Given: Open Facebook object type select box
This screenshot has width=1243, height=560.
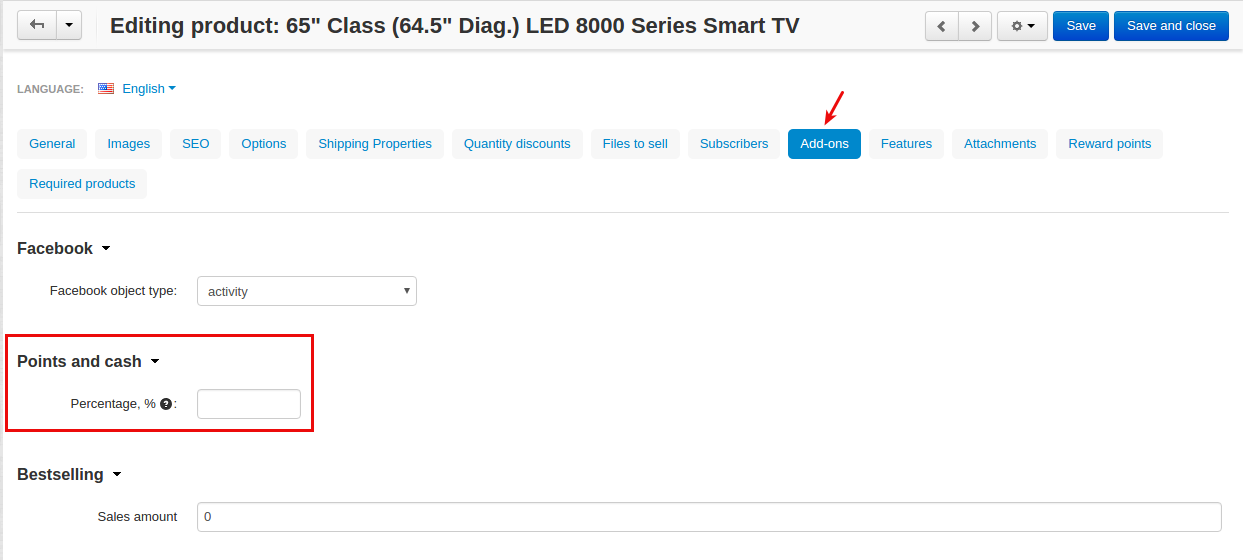Looking at the screenshot, I should (307, 291).
